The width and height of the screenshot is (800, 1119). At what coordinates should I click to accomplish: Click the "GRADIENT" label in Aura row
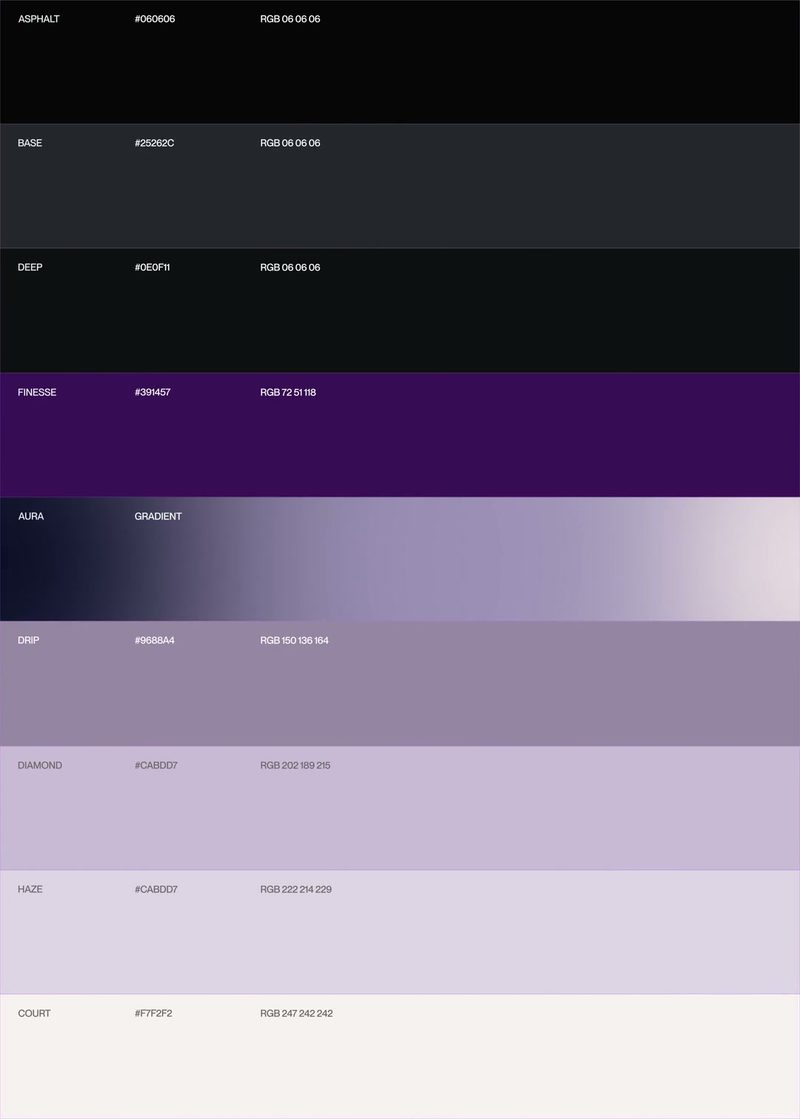(x=158, y=517)
